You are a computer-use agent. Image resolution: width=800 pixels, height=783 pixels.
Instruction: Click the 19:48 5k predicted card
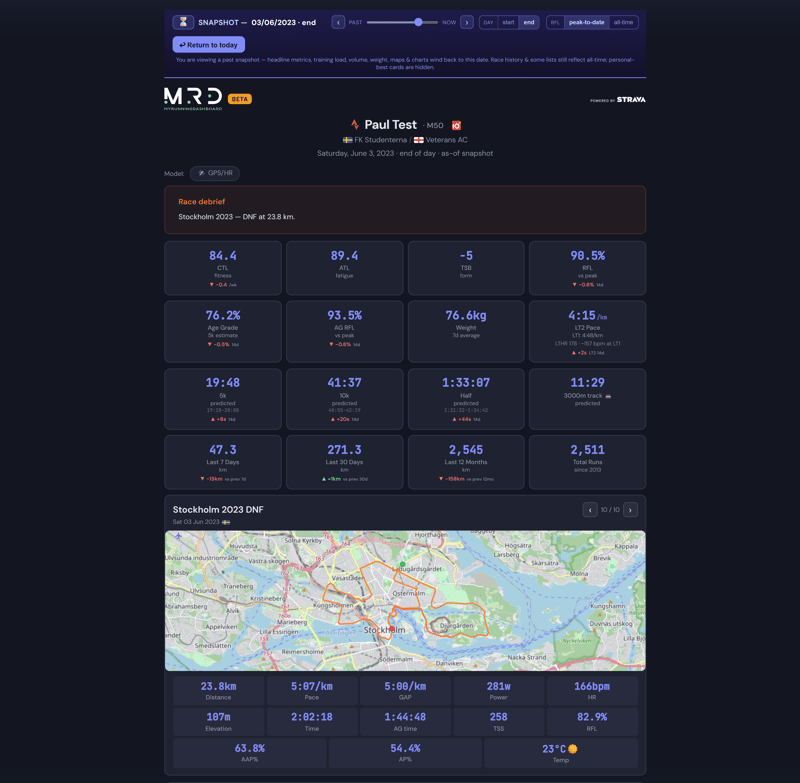tap(223, 399)
